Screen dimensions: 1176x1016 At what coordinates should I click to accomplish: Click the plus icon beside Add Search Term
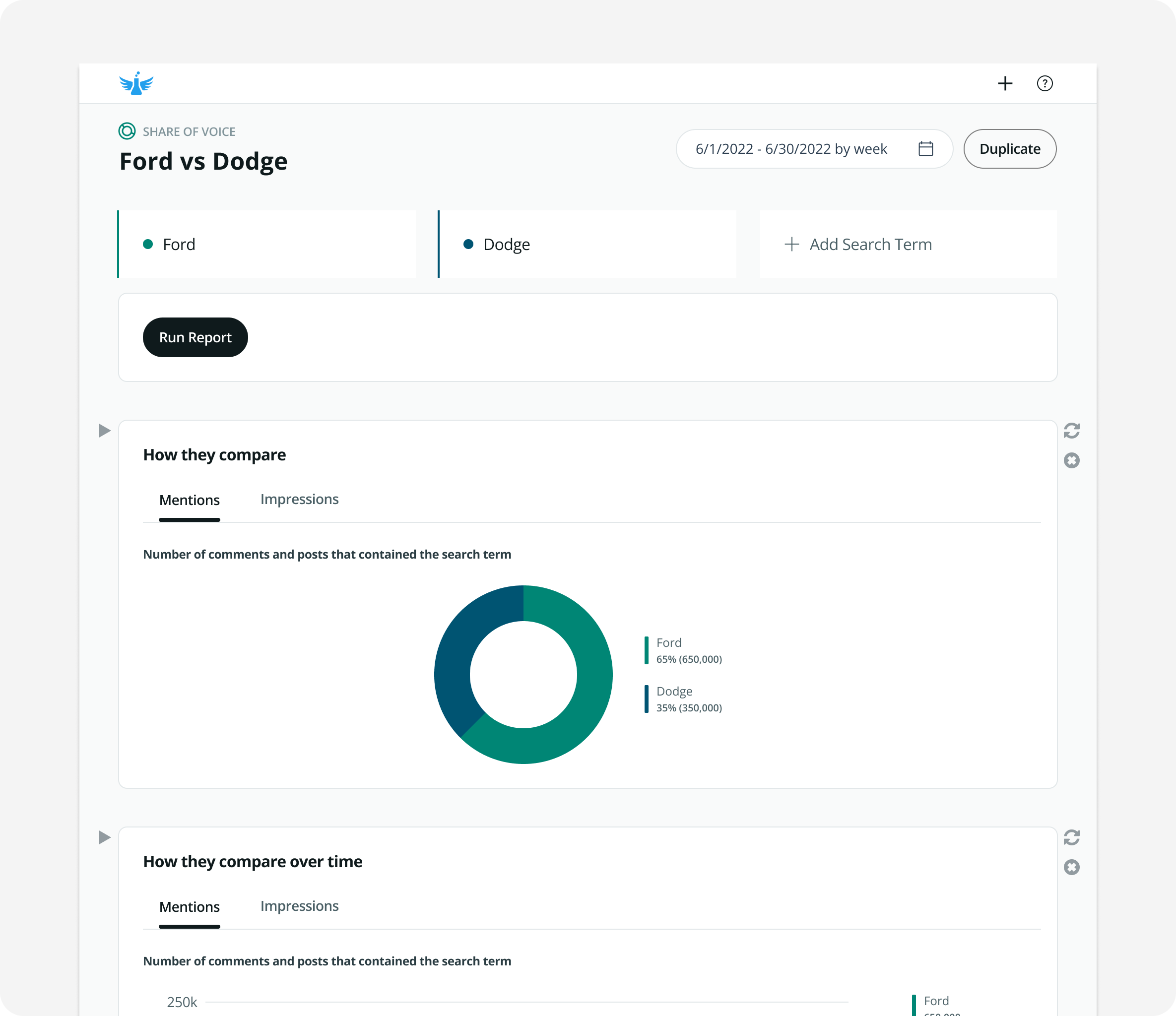click(792, 244)
